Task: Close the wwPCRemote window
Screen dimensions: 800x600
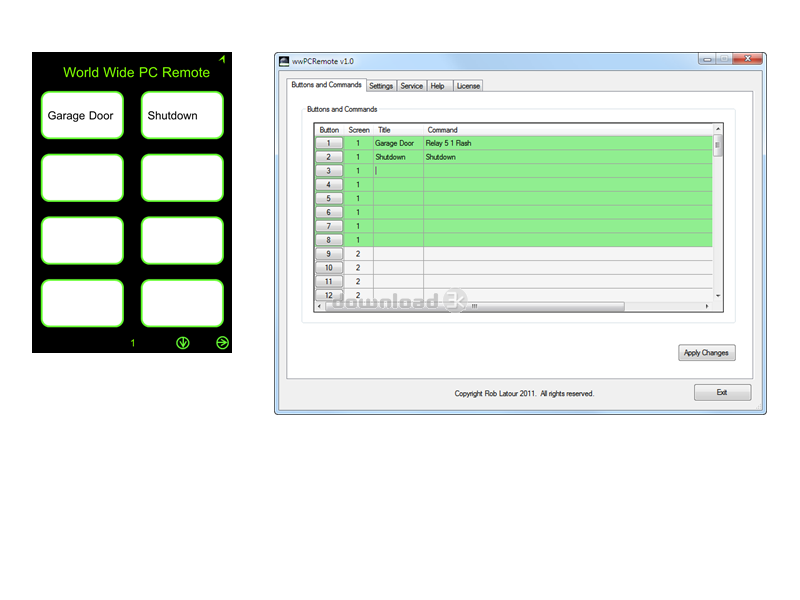Action: click(x=747, y=59)
